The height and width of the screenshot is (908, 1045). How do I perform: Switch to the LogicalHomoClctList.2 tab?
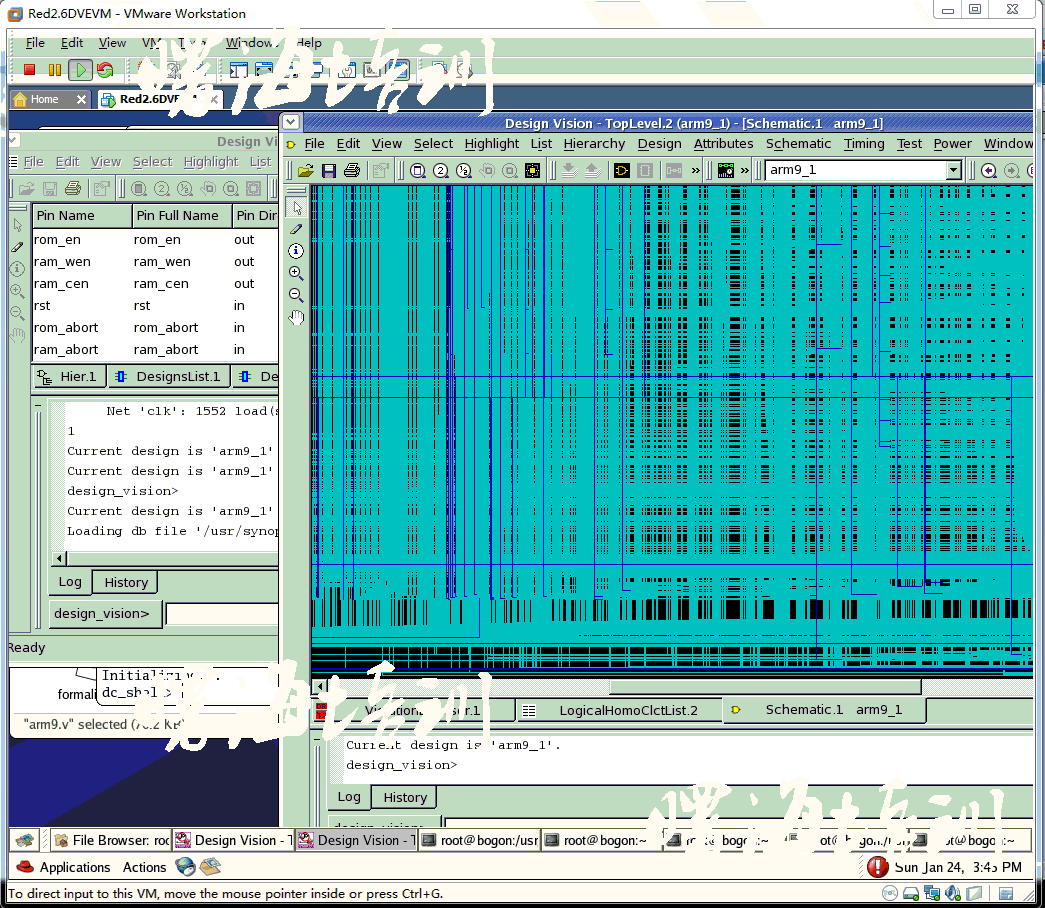(x=629, y=709)
